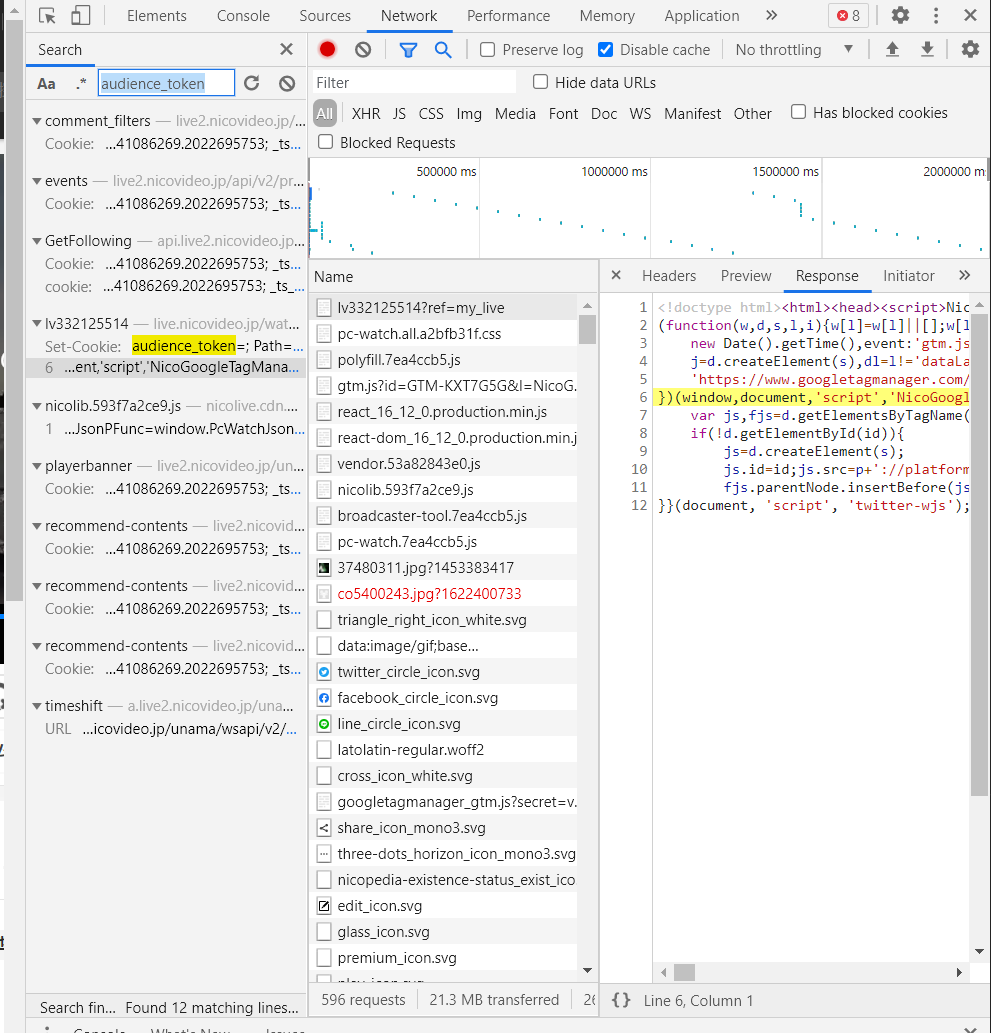Refresh the search results
Screen dimensions: 991x1033
(252, 83)
